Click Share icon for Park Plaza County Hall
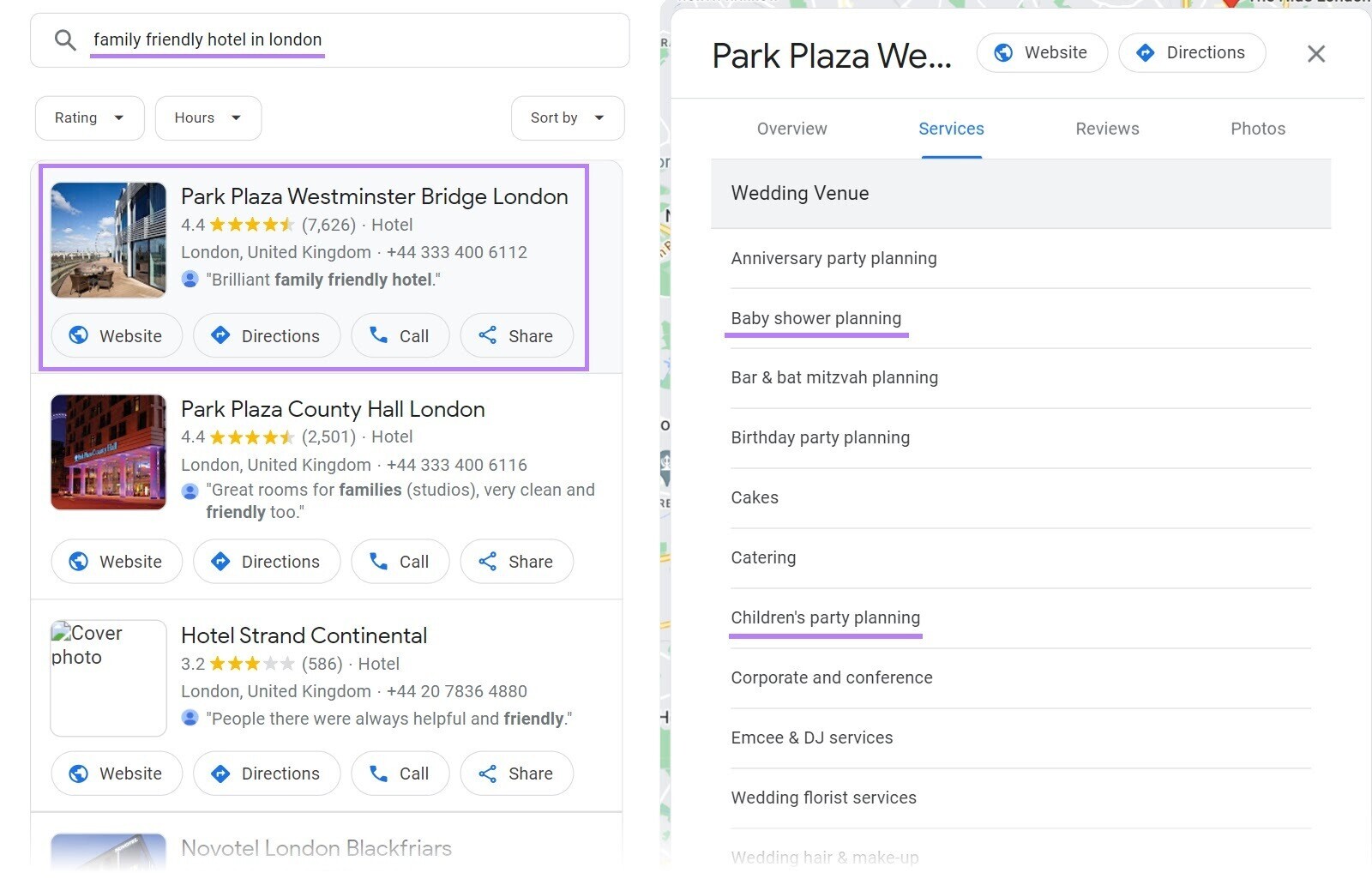1372x879 pixels. 488,561
